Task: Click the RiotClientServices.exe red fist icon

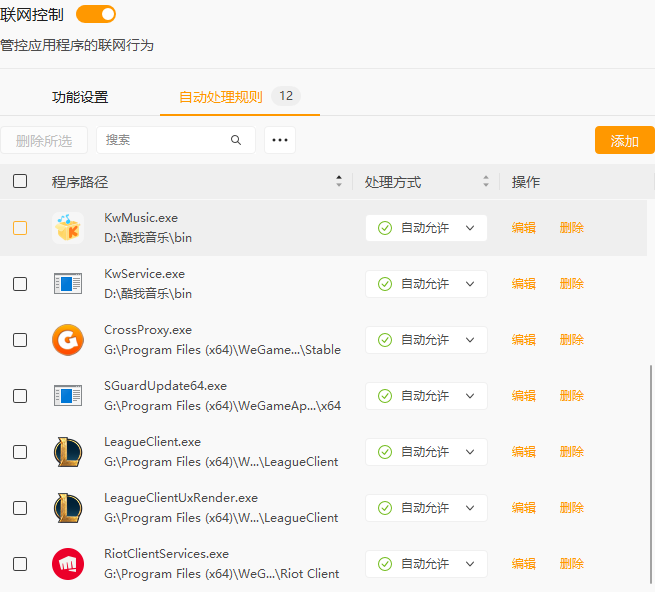Action: [68, 564]
